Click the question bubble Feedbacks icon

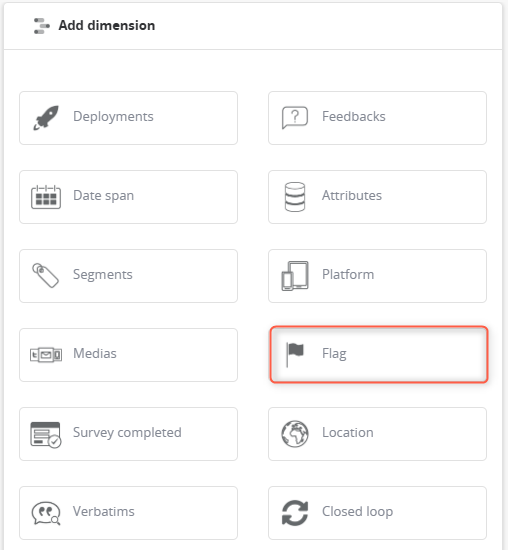tap(295, 118)
